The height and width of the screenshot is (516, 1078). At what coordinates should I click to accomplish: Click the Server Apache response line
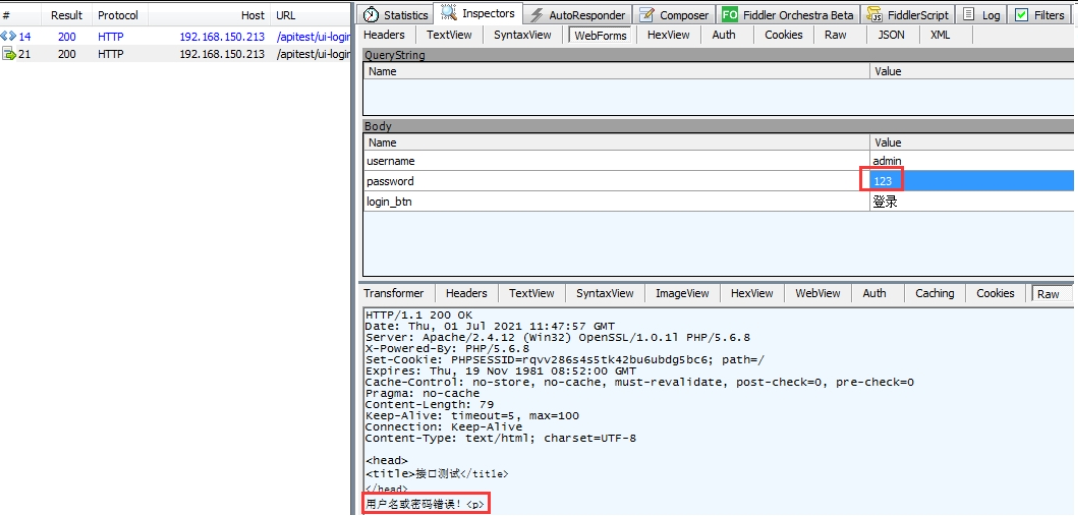click(x=558, y=337)
